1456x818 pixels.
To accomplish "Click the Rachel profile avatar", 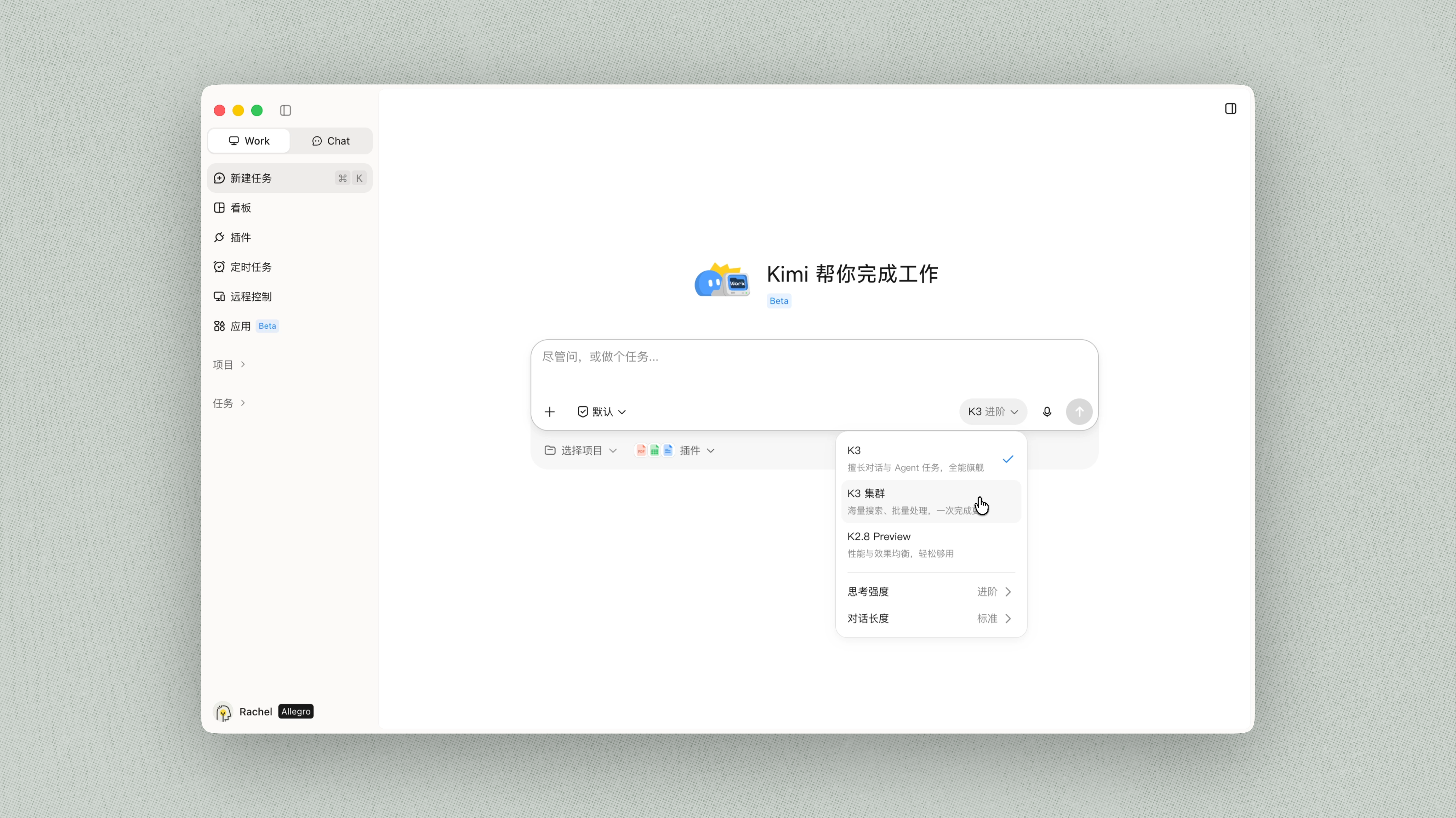I will coord(223,711).
